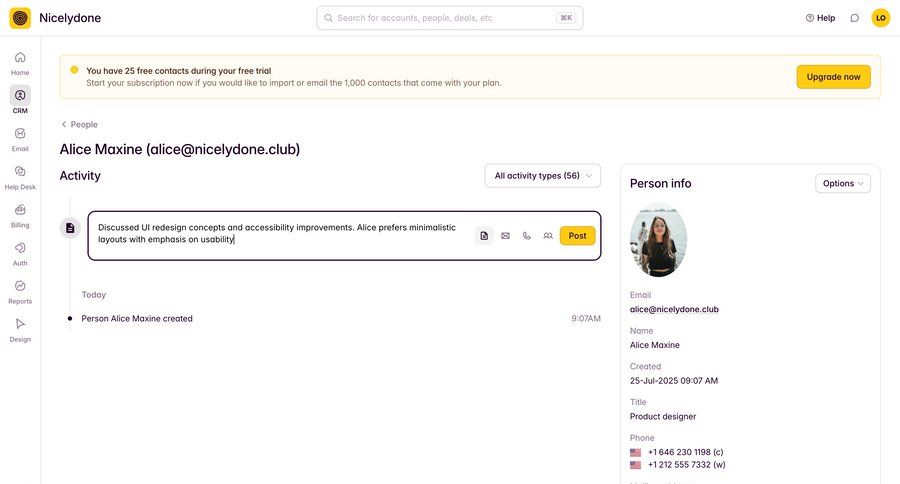Click the +1 646 230 1198 (c) phone number

click(685, 452)
